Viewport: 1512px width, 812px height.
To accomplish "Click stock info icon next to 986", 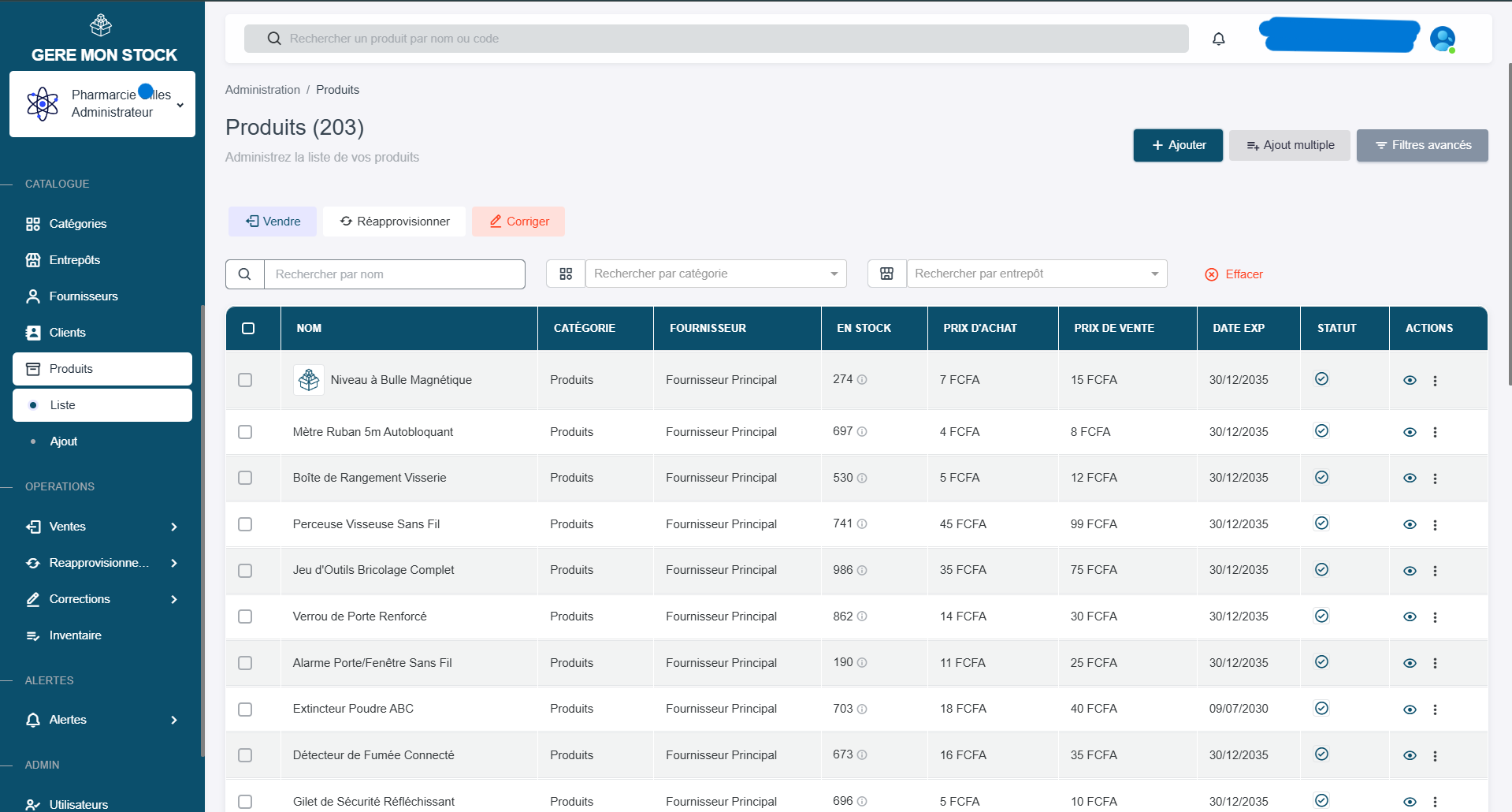I will [862, 571].
